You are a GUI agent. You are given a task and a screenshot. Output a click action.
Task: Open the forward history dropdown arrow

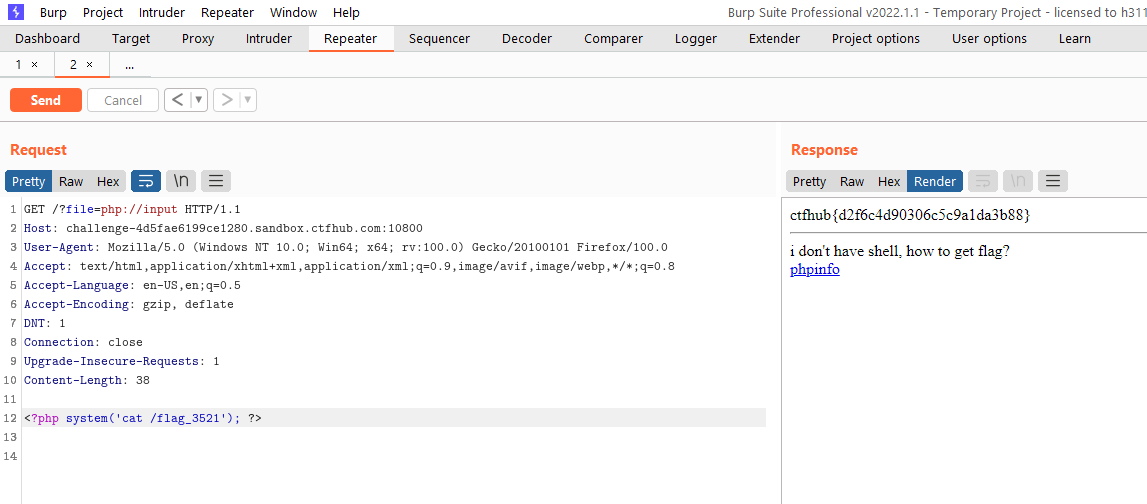[x=248, y=100]
